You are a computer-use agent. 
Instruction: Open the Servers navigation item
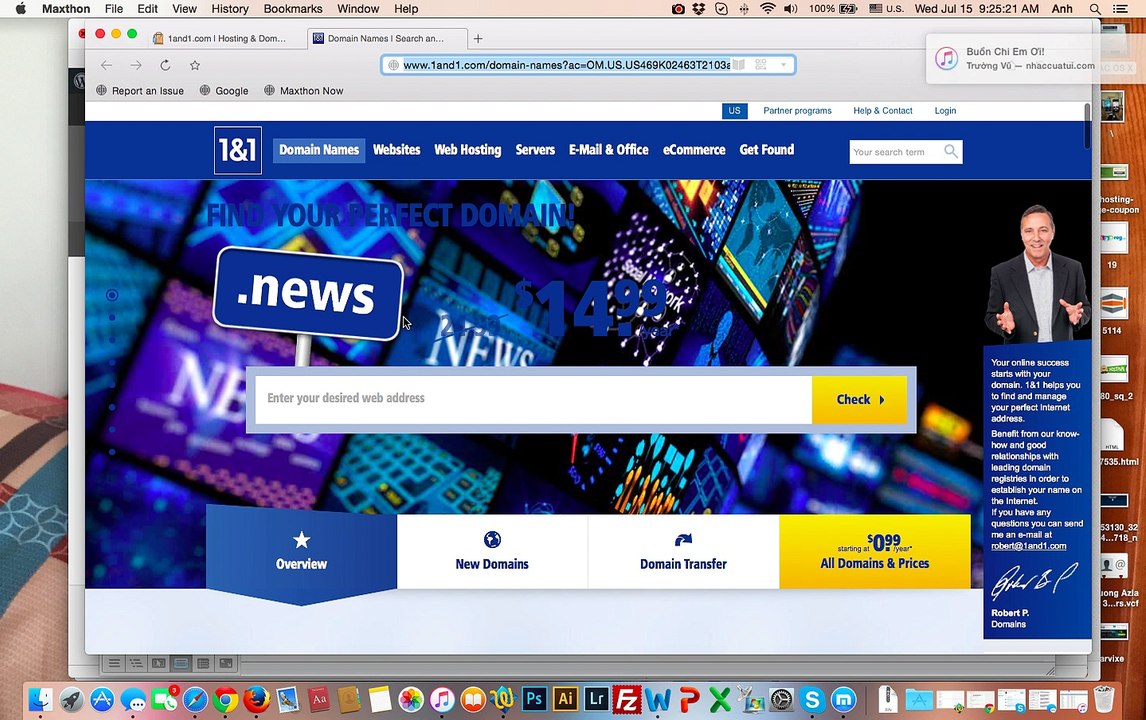pyautogui.click(x=535, y=150)
